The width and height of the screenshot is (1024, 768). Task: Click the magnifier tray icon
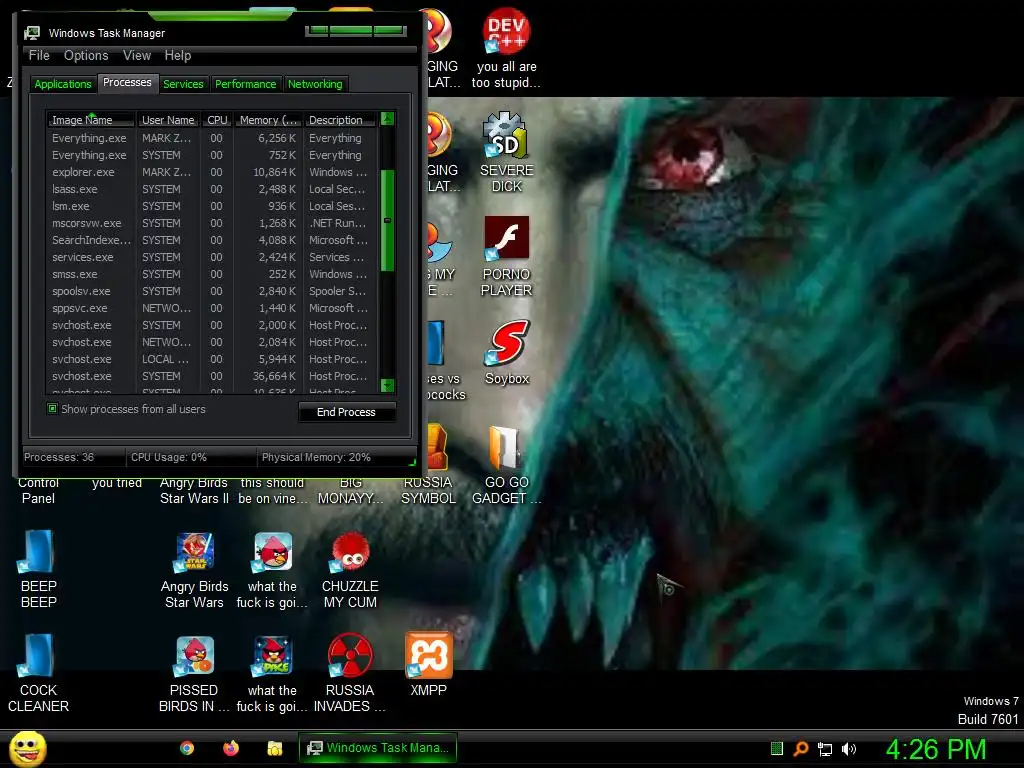[801, 748]
